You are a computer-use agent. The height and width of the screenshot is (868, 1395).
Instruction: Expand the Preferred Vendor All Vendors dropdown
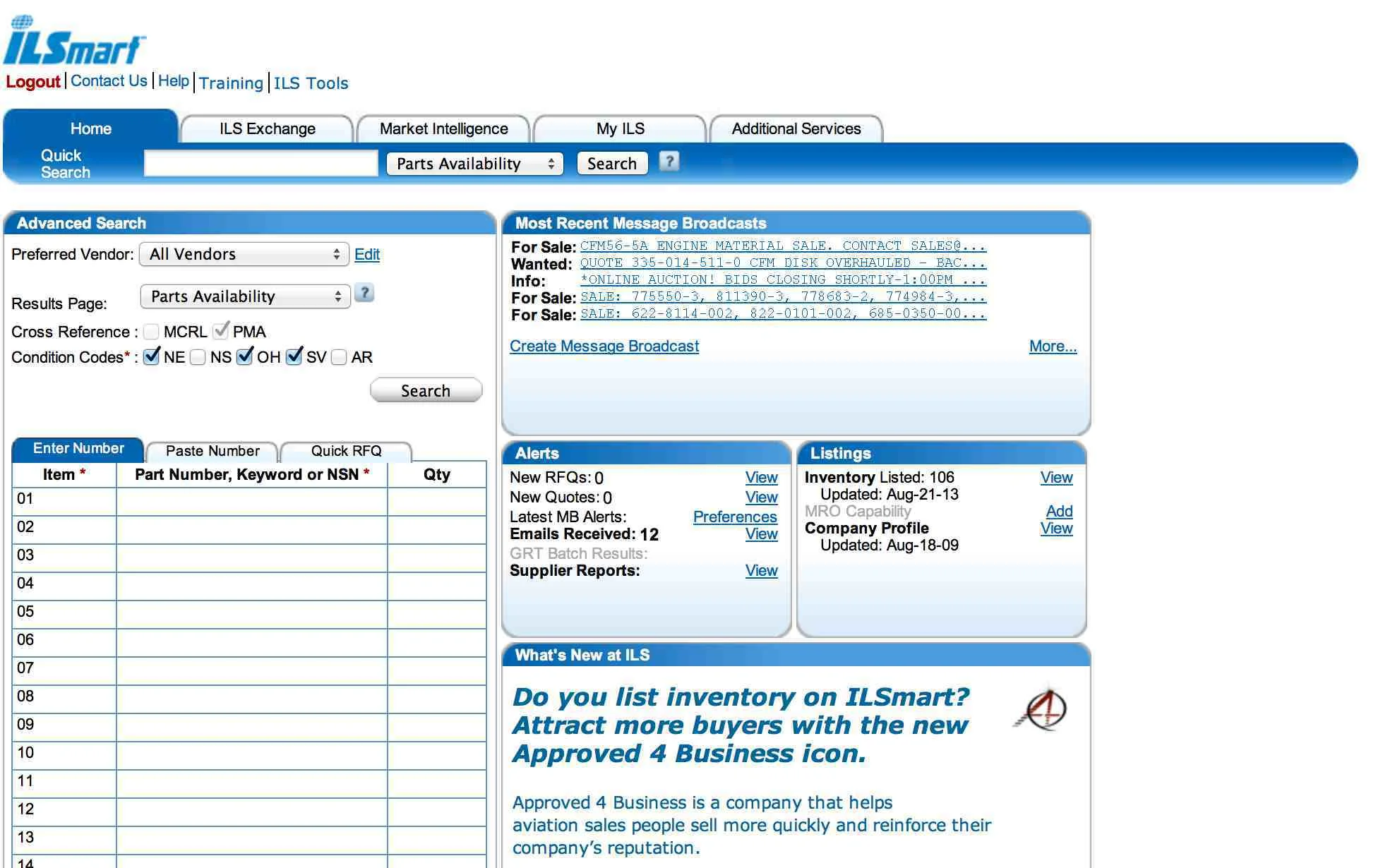coord(244,254)
